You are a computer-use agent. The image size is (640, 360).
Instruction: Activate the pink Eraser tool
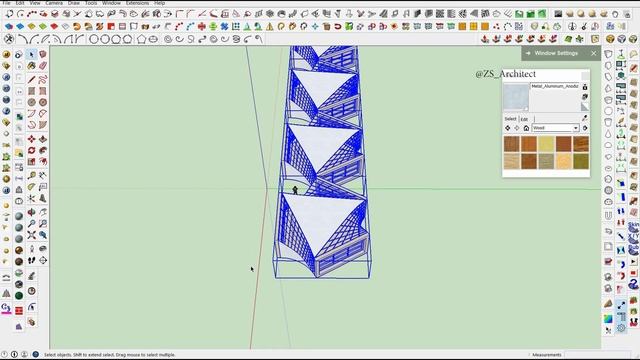pyautogui.click(x=43, y=65)
